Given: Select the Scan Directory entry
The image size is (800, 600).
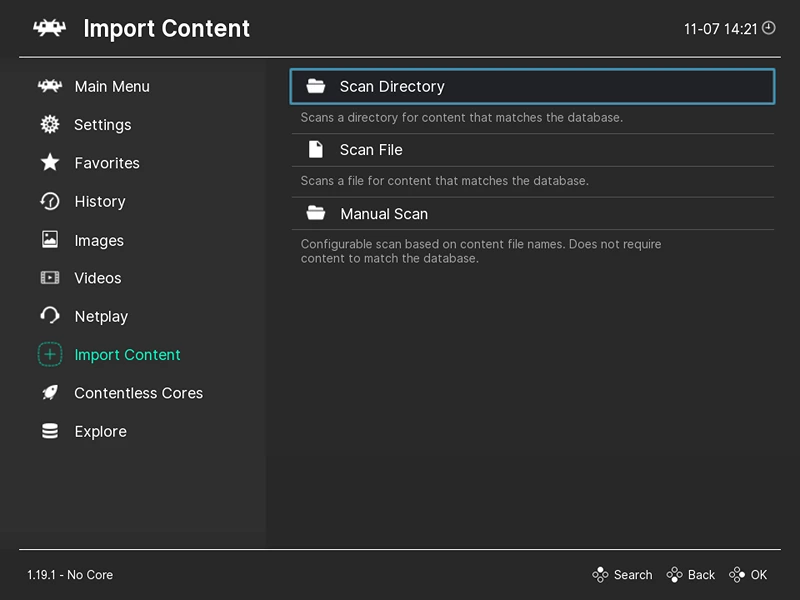Looking at the screenshot, I should 532,86.
